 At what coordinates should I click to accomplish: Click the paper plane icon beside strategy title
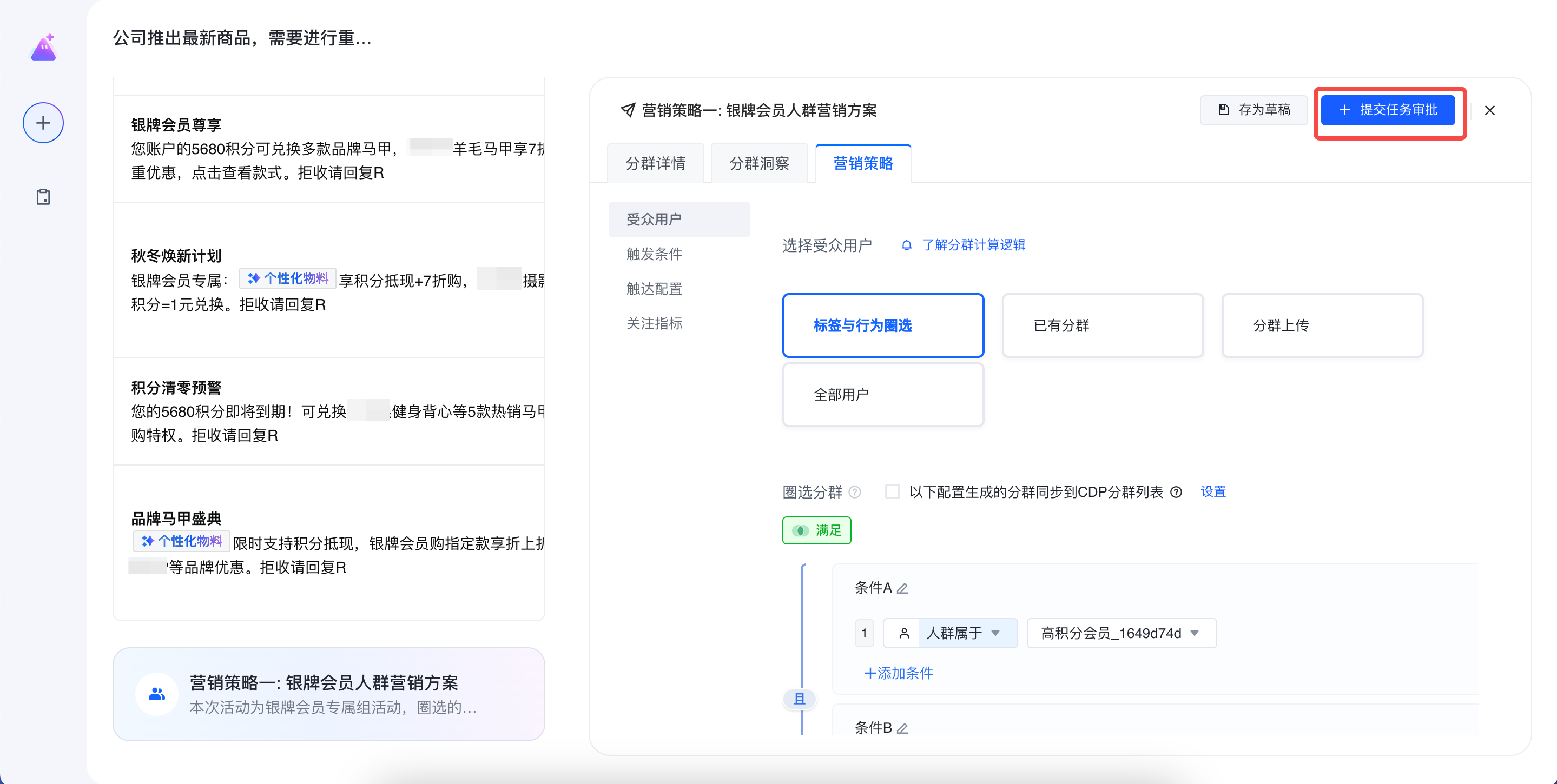[x=628, y=110]
